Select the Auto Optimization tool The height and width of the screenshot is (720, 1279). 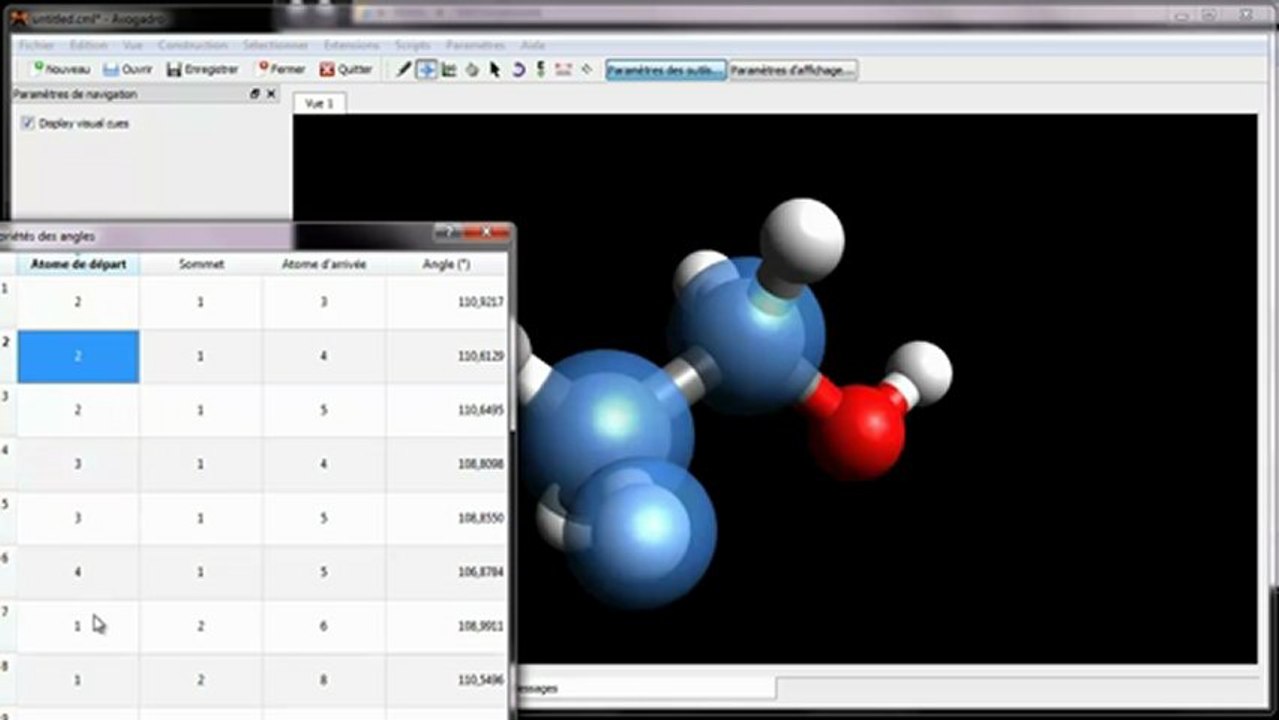pos(541,70)
